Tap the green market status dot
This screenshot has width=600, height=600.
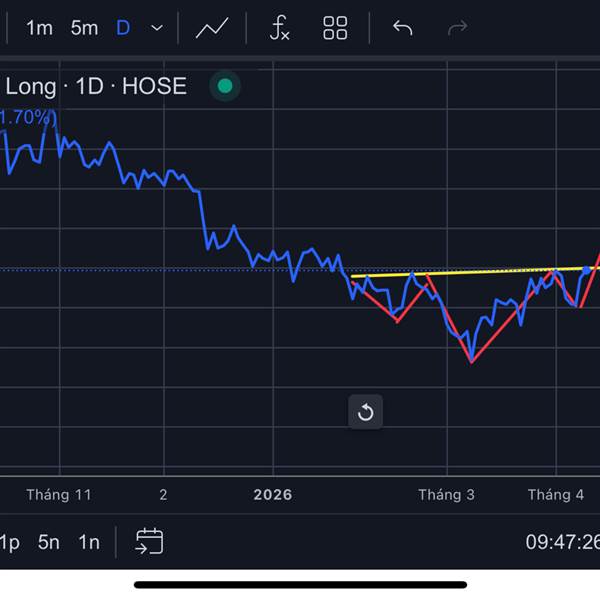tap(225, 86)
